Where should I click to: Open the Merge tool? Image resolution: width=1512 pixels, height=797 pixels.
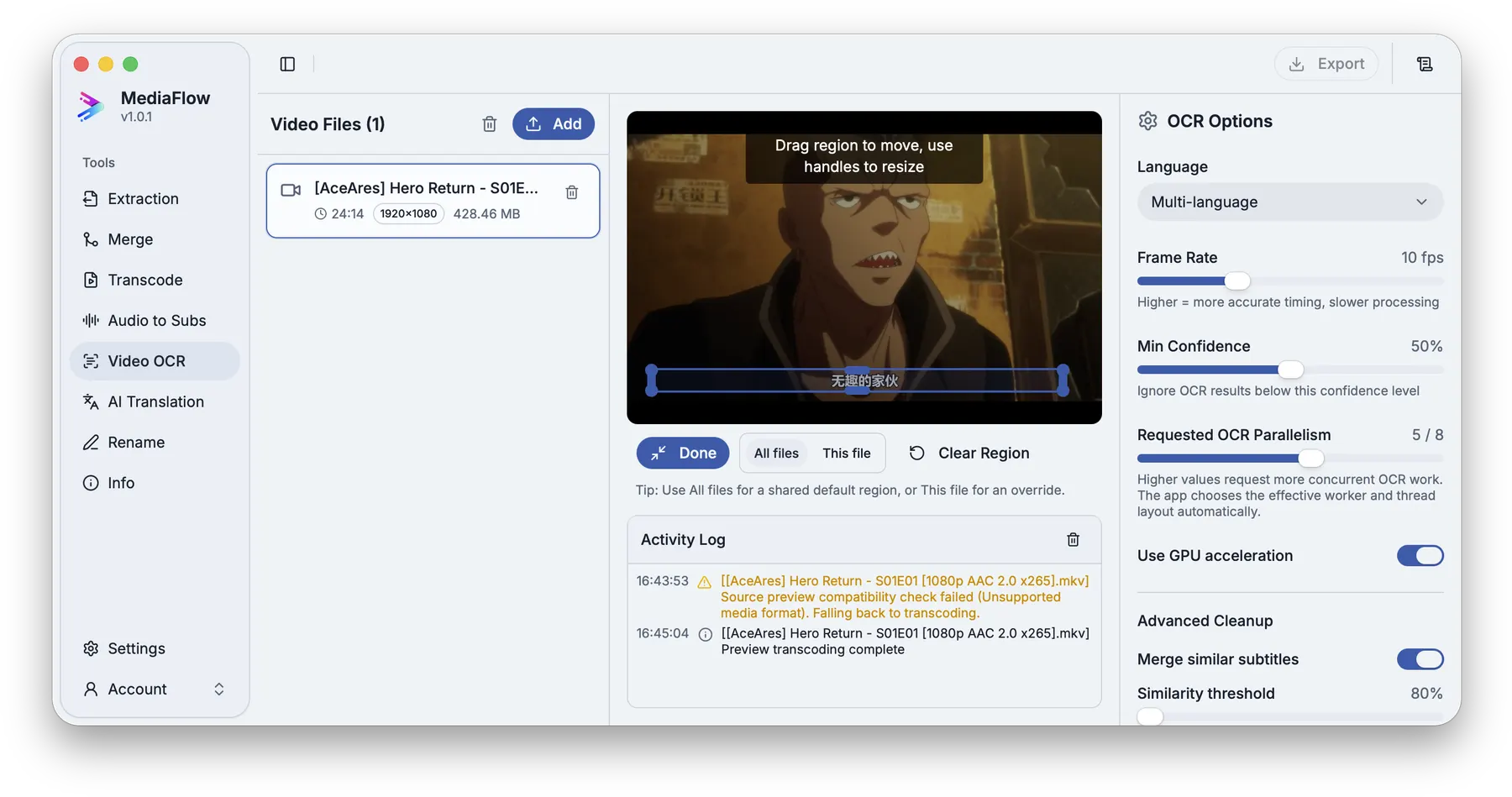pyautogui.click(x=155, y=239)
